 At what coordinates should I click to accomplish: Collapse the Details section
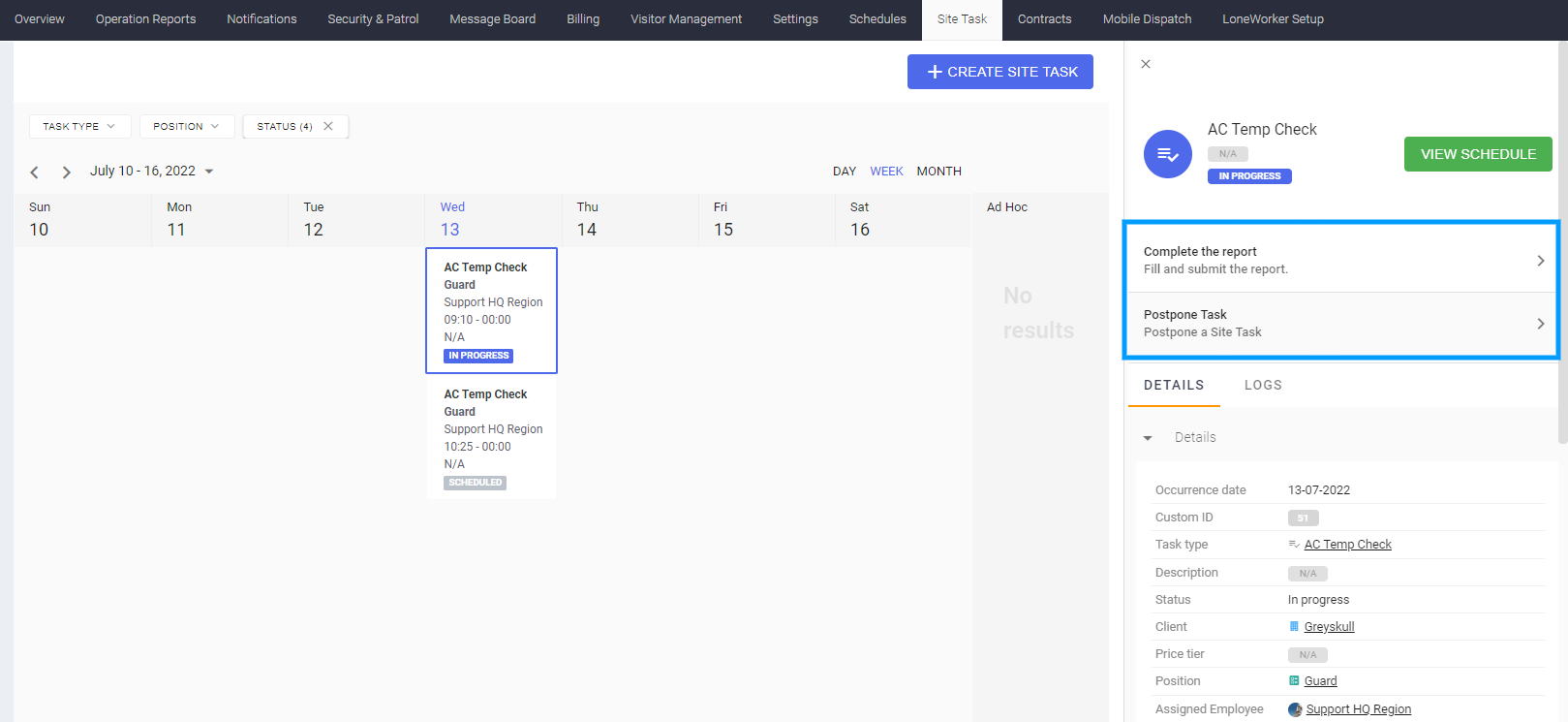click(1148, 438)
